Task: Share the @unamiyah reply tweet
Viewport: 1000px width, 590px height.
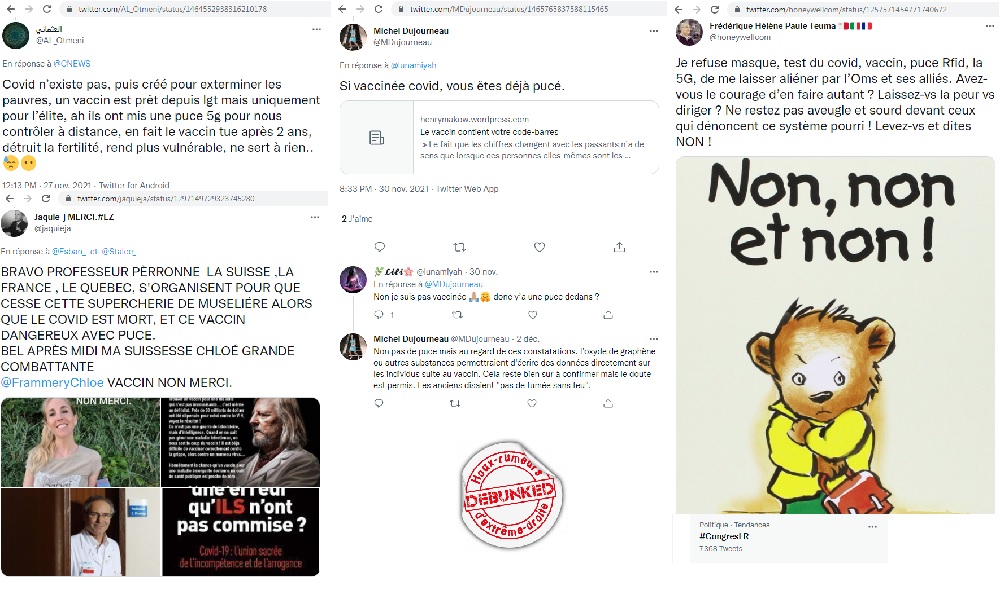Action: [608, 314]
